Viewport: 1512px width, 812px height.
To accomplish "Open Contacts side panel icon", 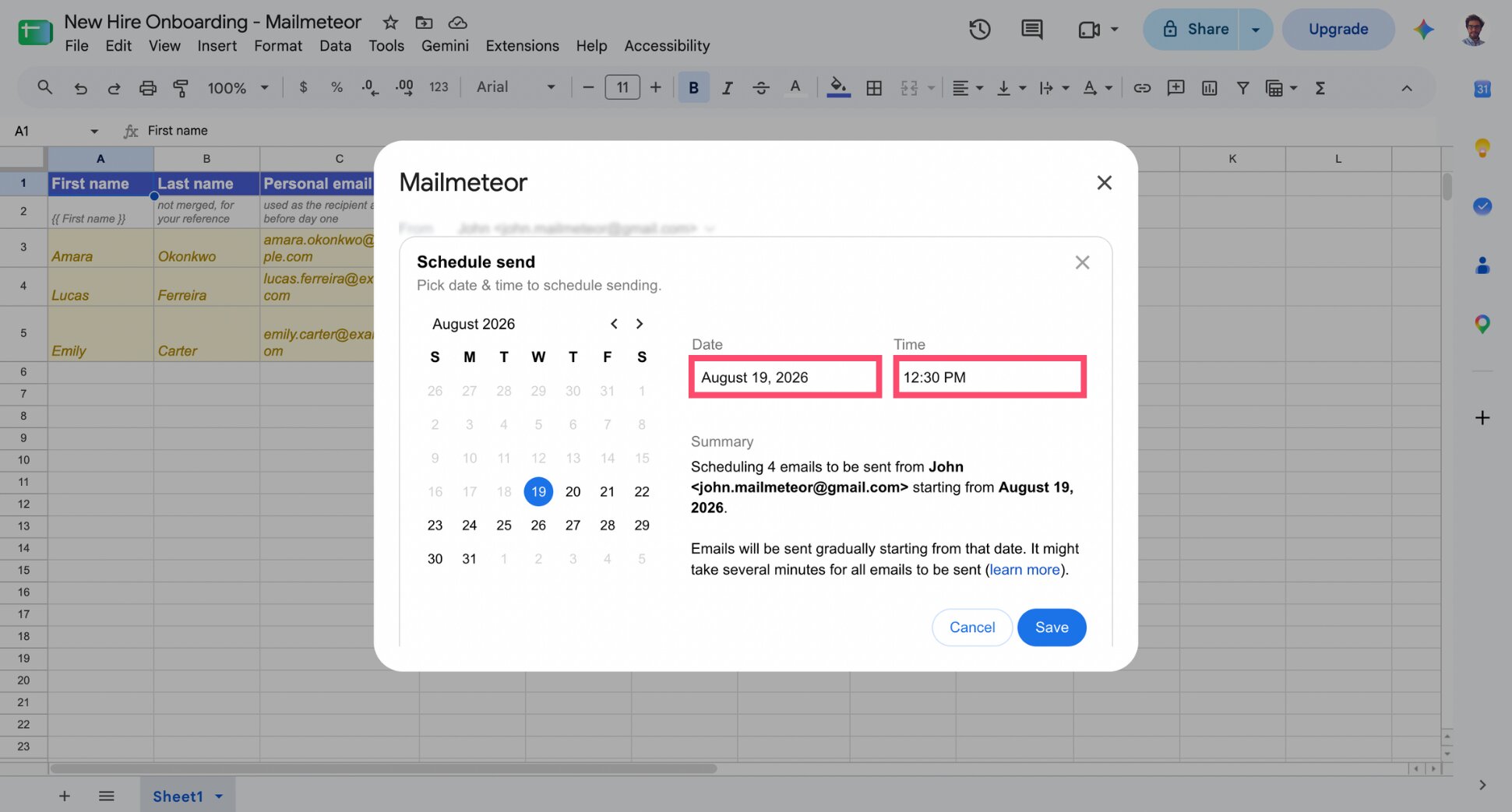I will (1482, 265).
